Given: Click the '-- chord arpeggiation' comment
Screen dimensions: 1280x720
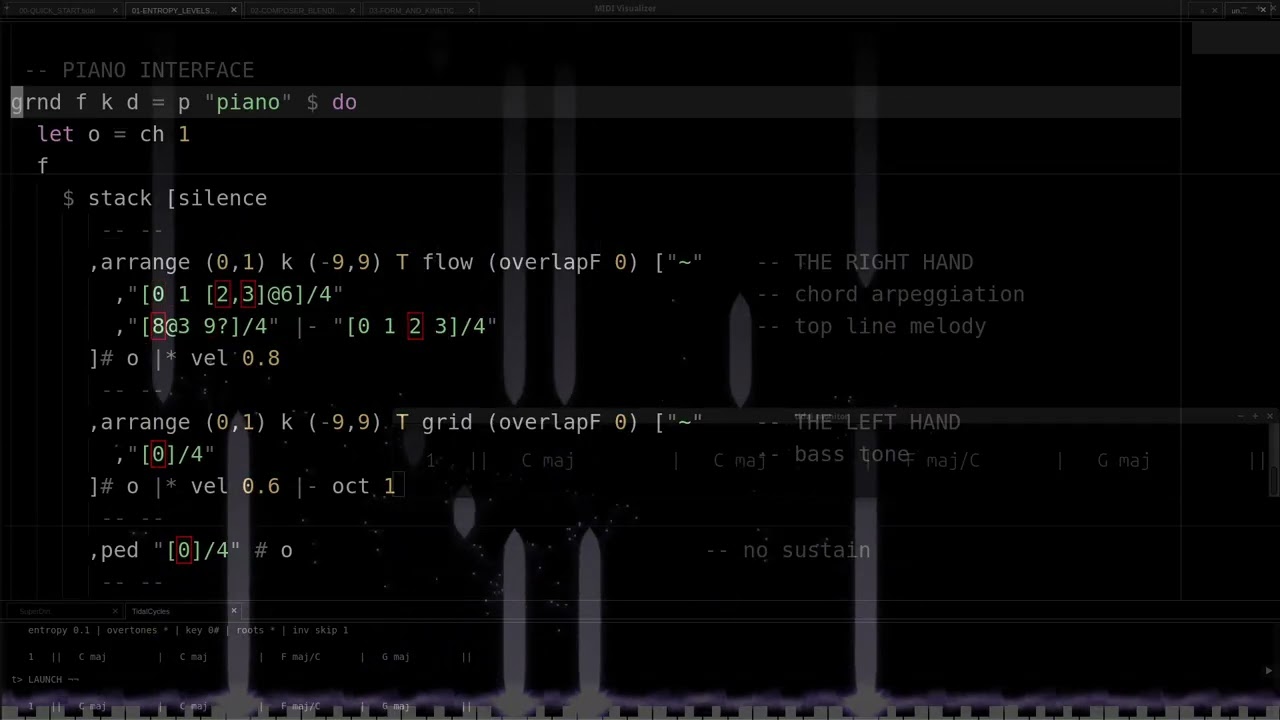Looking at the screenshot, I should (x=890, y=294).
